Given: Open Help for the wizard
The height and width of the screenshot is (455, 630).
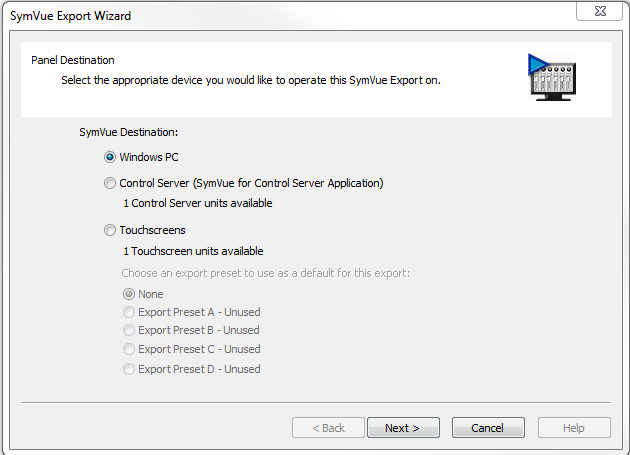Looking at the screenshot, I should [x=574, y=428].
